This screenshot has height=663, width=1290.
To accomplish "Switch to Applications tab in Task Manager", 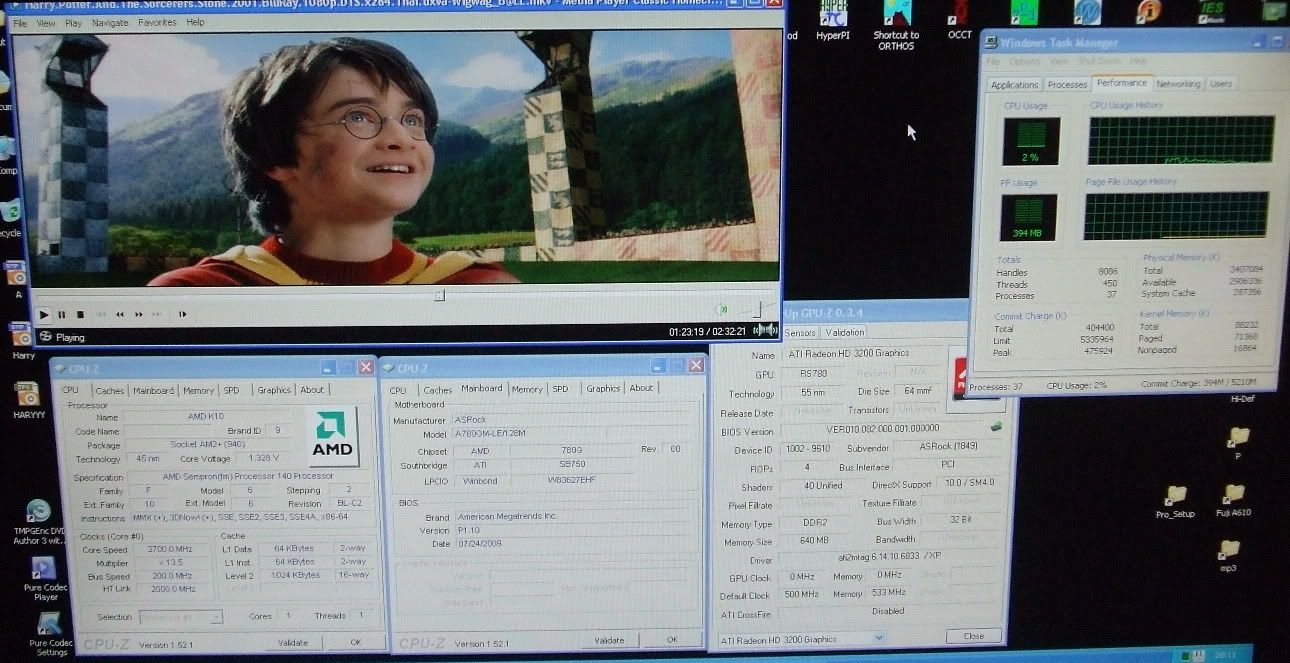I will [1015, 85].
